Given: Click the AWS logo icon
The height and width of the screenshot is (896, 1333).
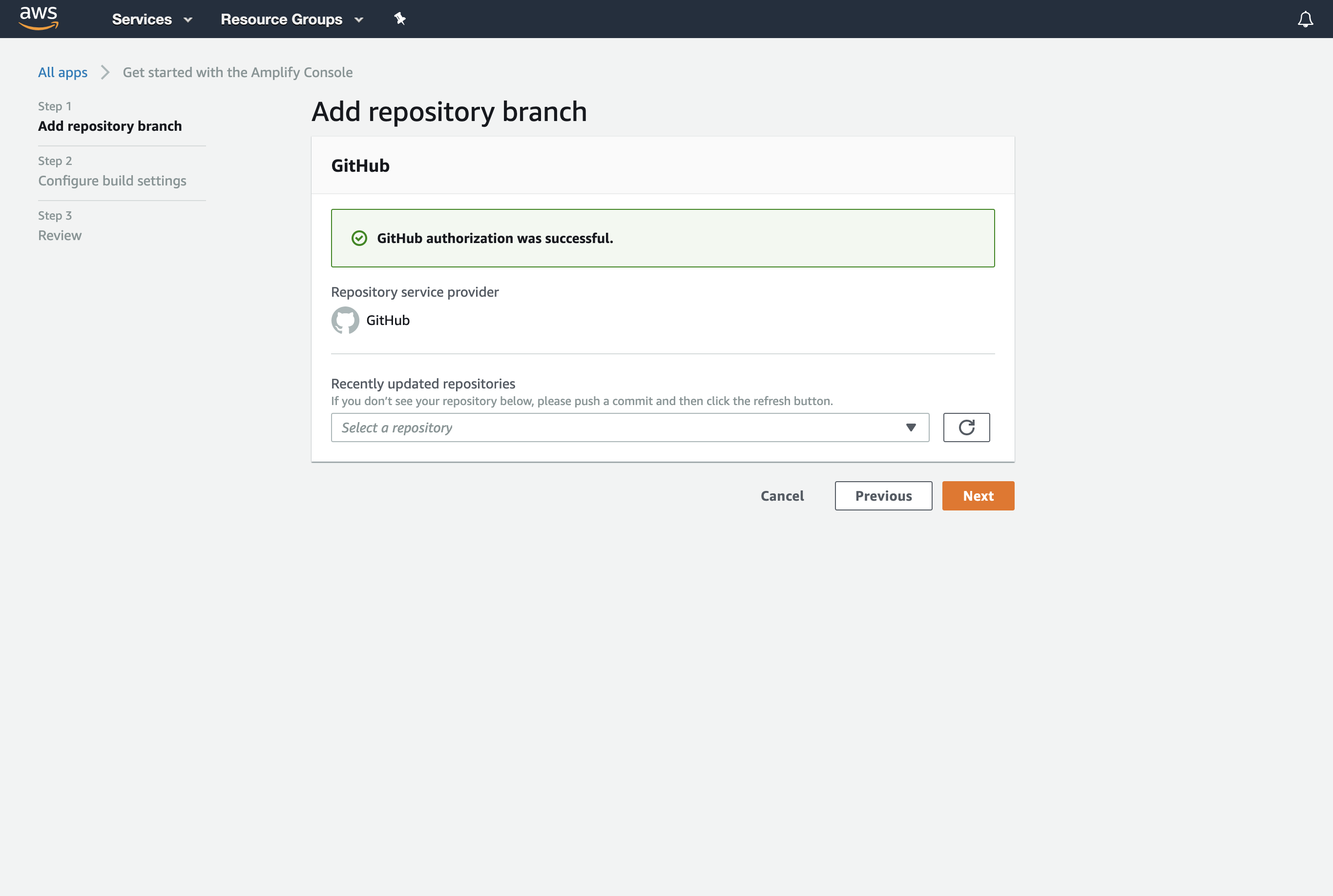Looking at the screenshot, I should point(38,19).
